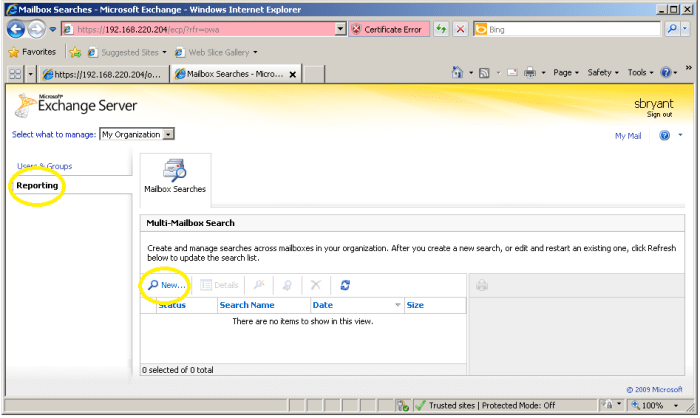Open the Safety menu dropdown
The width and height of the screenshot is (700, 418).
(602, 73)
